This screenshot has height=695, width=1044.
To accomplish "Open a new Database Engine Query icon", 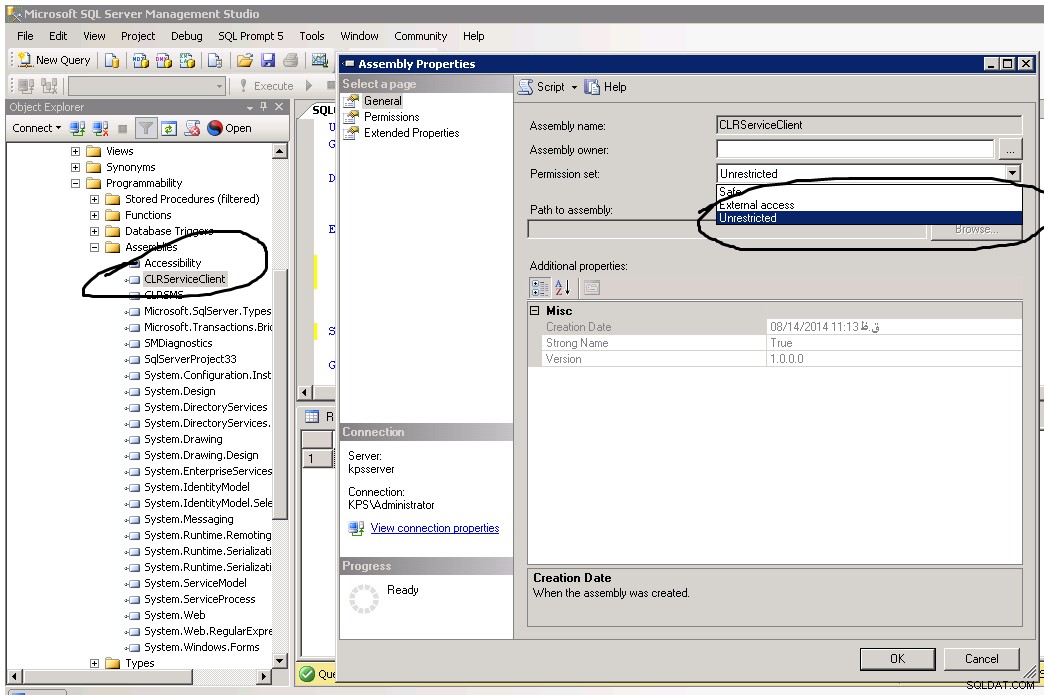I will 112,61.
